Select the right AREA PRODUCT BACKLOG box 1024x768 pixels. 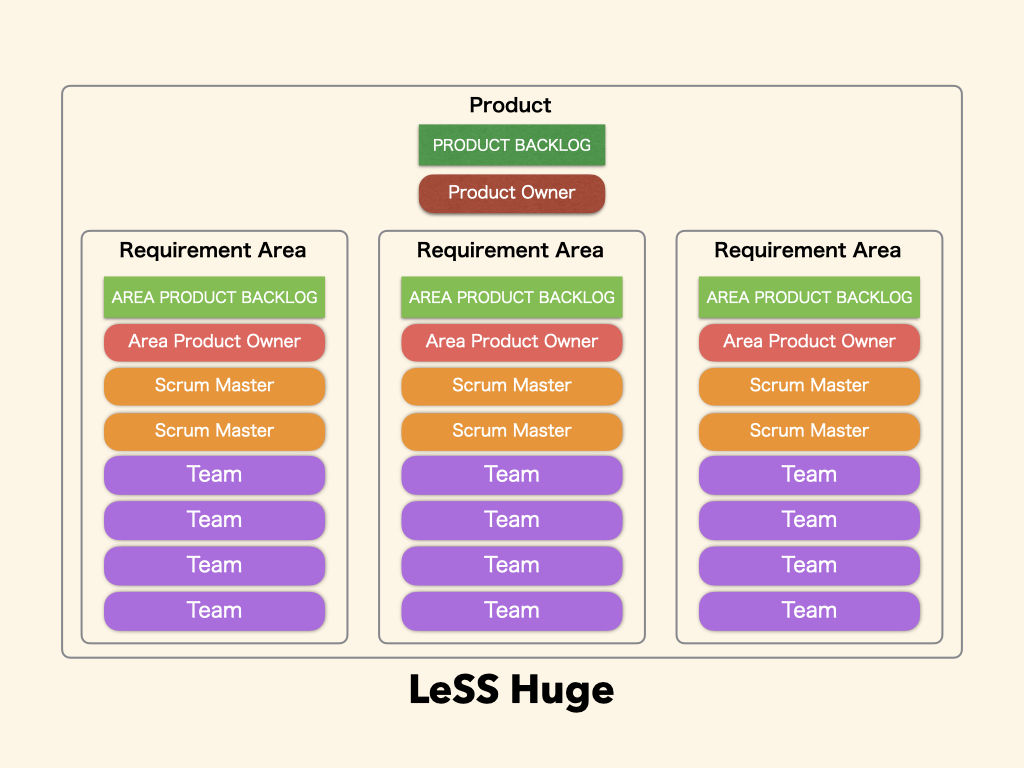(808, 297)
